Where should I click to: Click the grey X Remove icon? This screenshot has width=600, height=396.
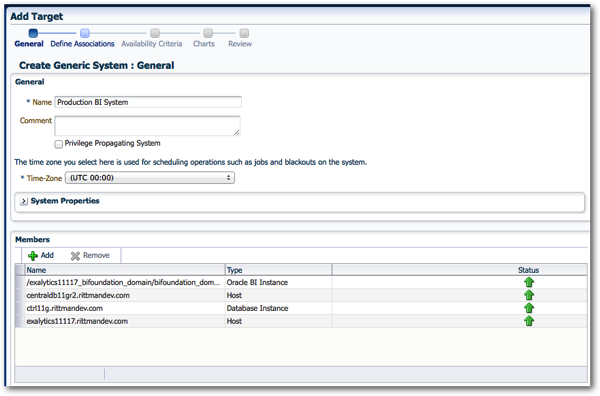75,256
